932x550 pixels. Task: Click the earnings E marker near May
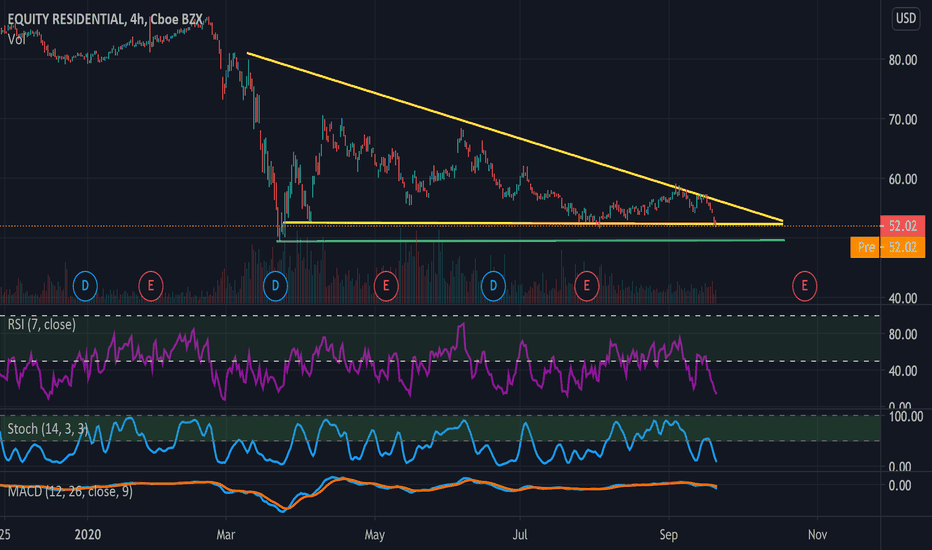[386, 286]
